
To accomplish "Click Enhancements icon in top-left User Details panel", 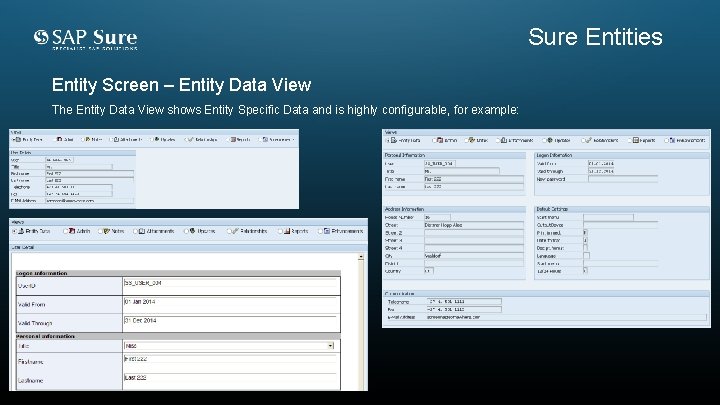I will pos(265,139).
